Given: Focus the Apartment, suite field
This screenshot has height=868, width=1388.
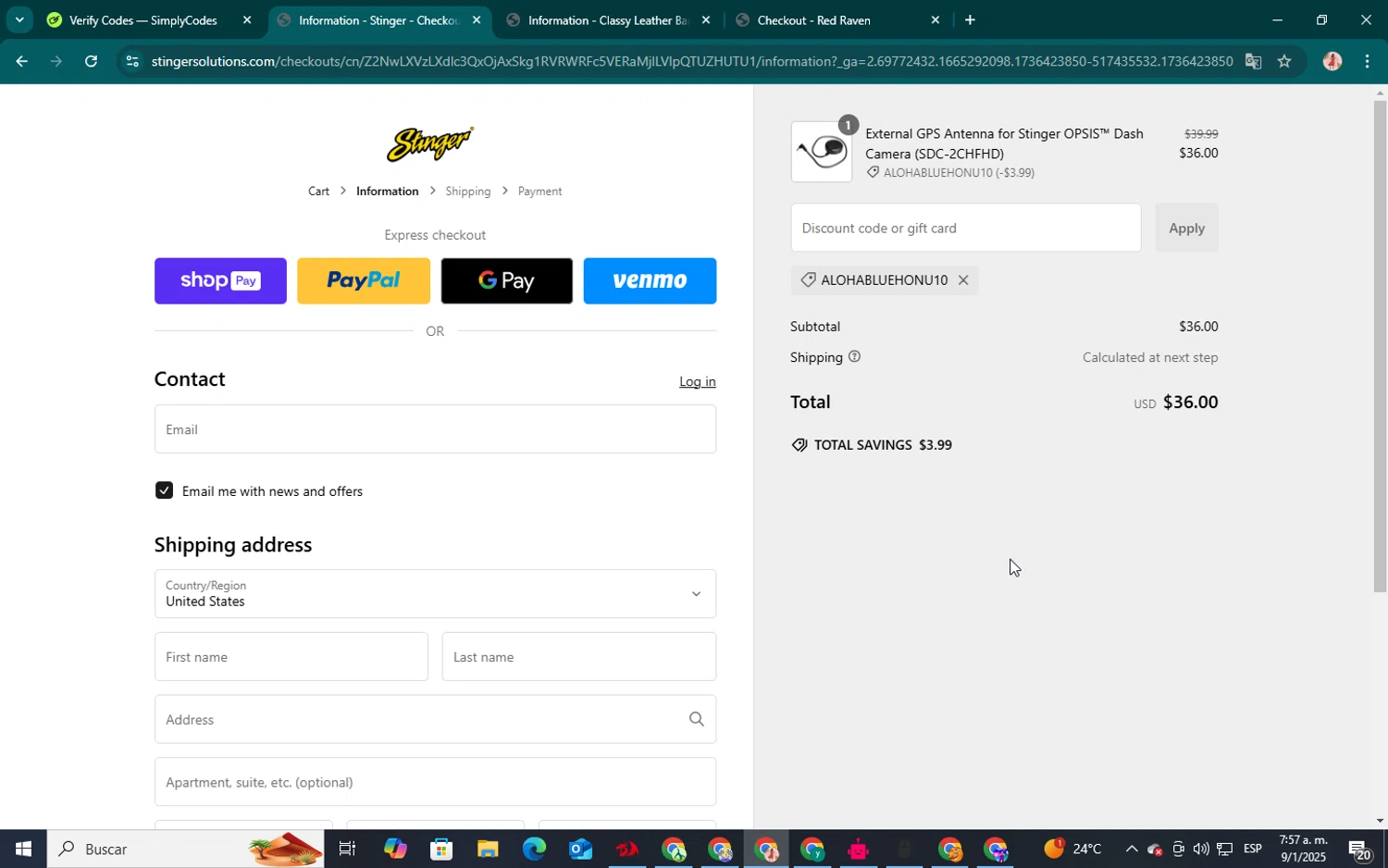Looking at the screenshot, I should click(435, 782).
